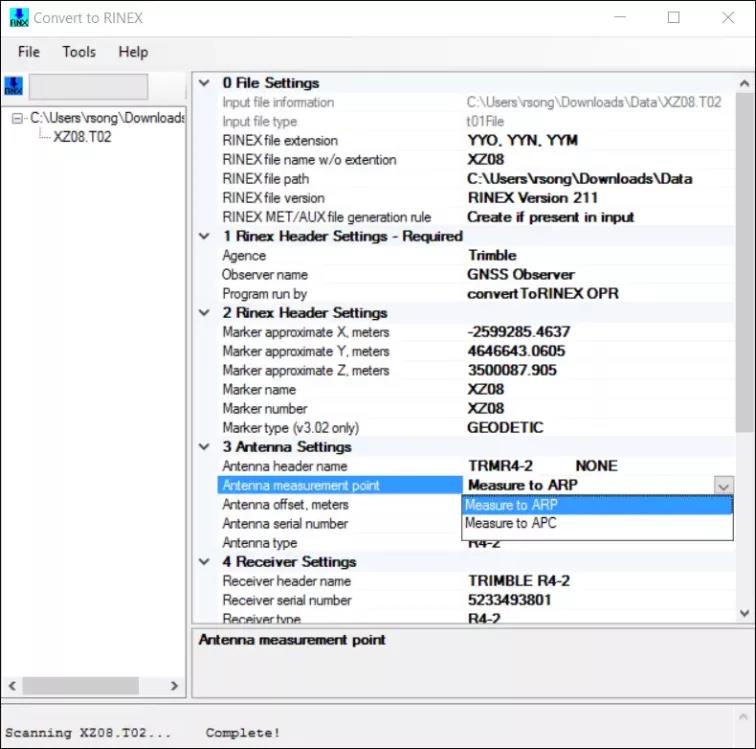Click the Agence value Trimble

(x=492, y=256)
